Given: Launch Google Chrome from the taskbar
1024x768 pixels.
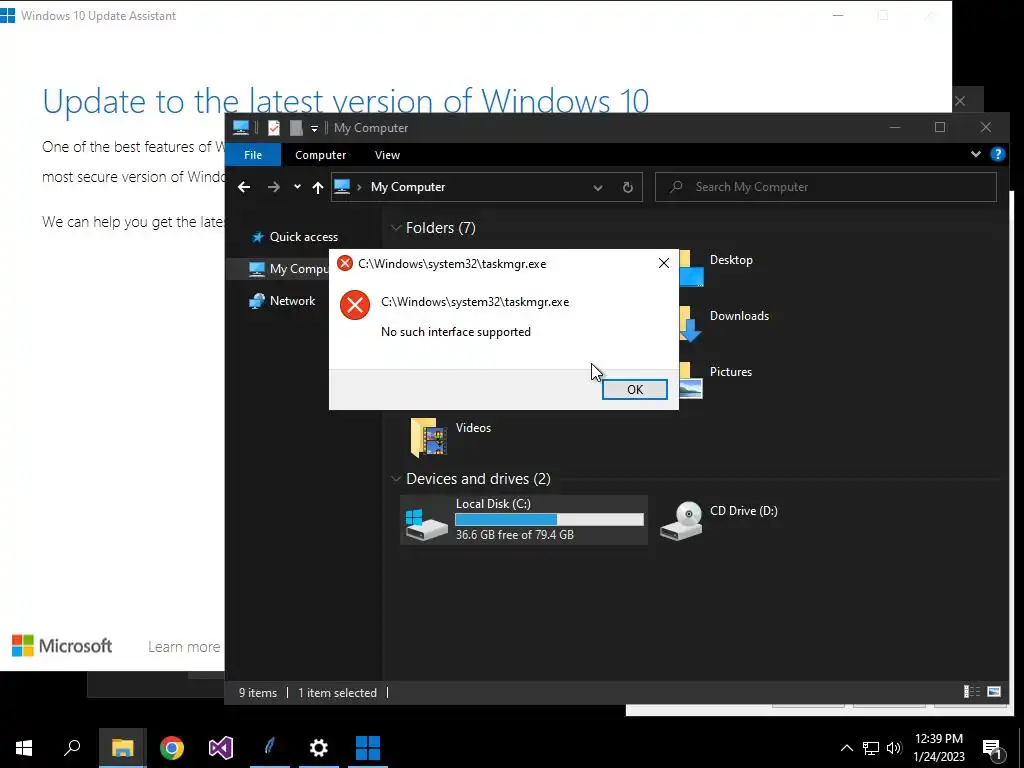Looking at the screenshot, I should click(172, 748).
